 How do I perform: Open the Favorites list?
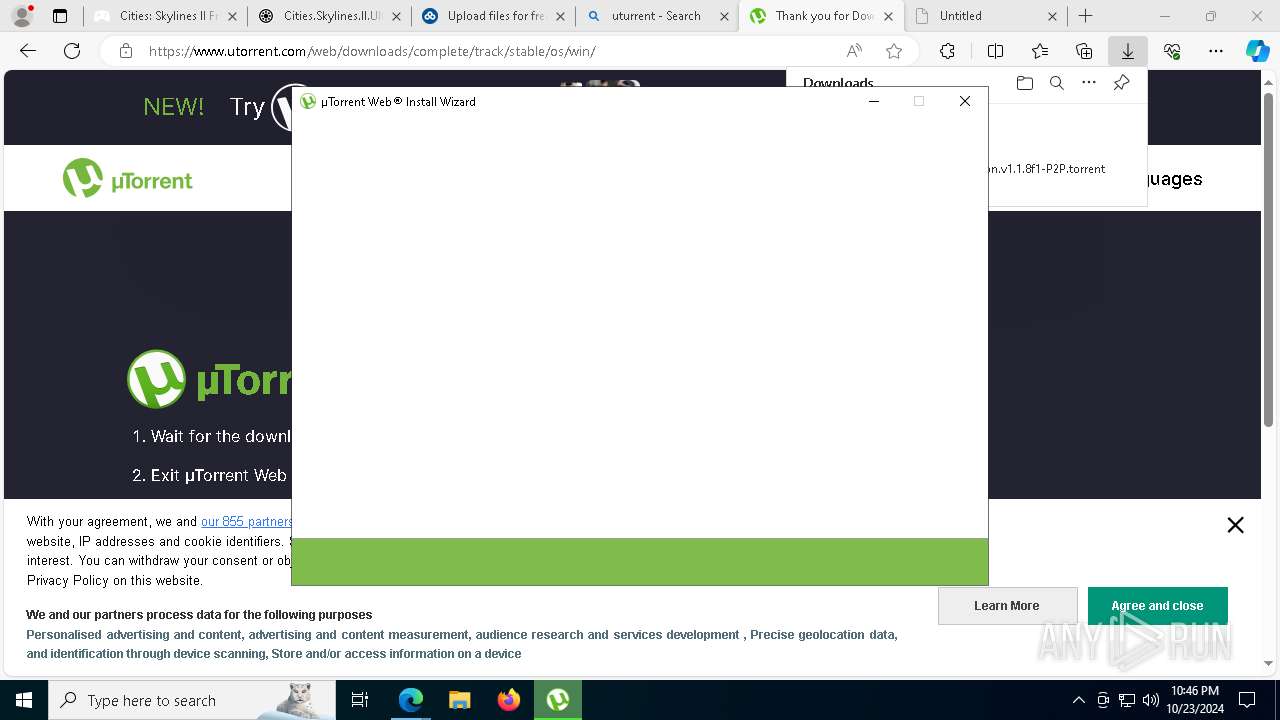click(1040, 51)
